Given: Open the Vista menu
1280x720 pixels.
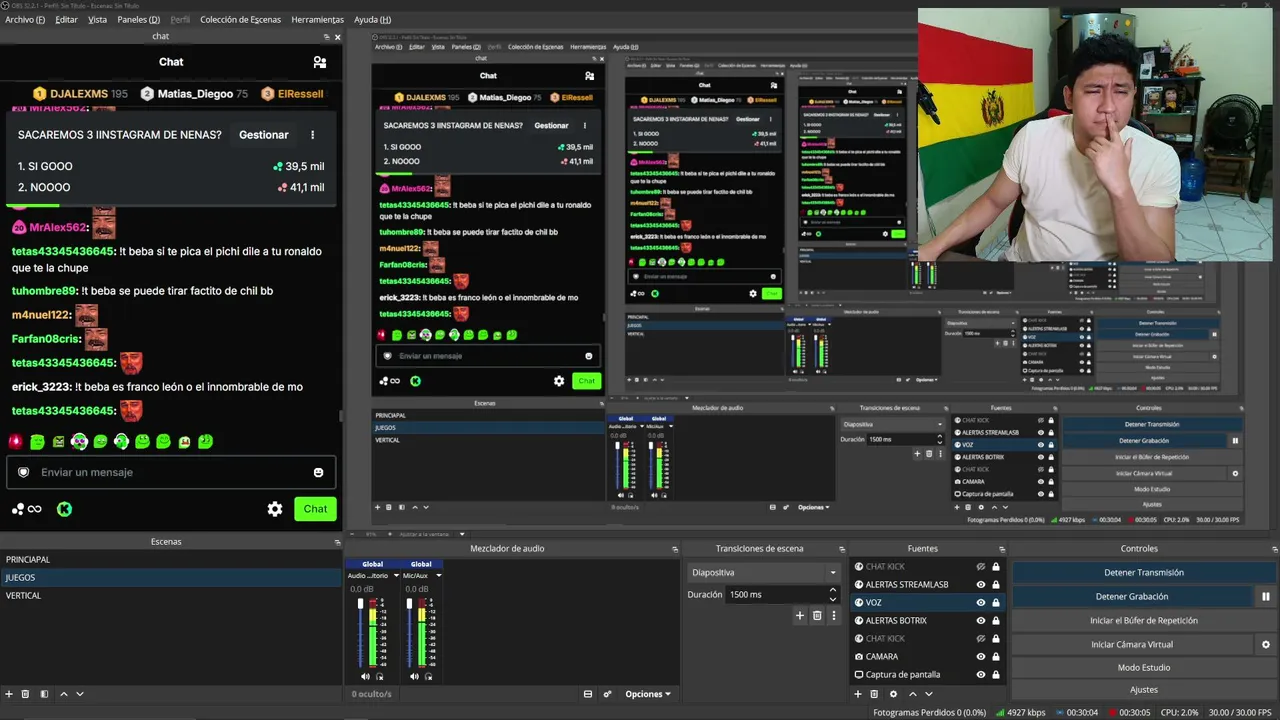Looking at the screenshot, I should pos(97,20).
